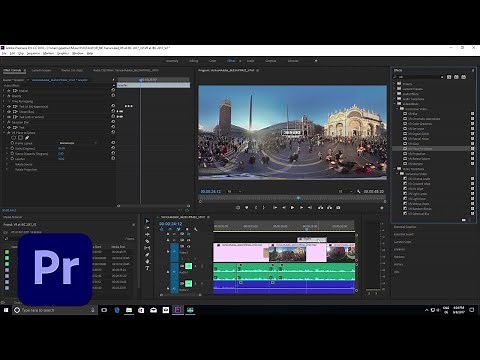Create elliptical mask under VR Plane to Sphere
Image resolution: width=480 pixels, height=360 pixels.
pos(13,137)
